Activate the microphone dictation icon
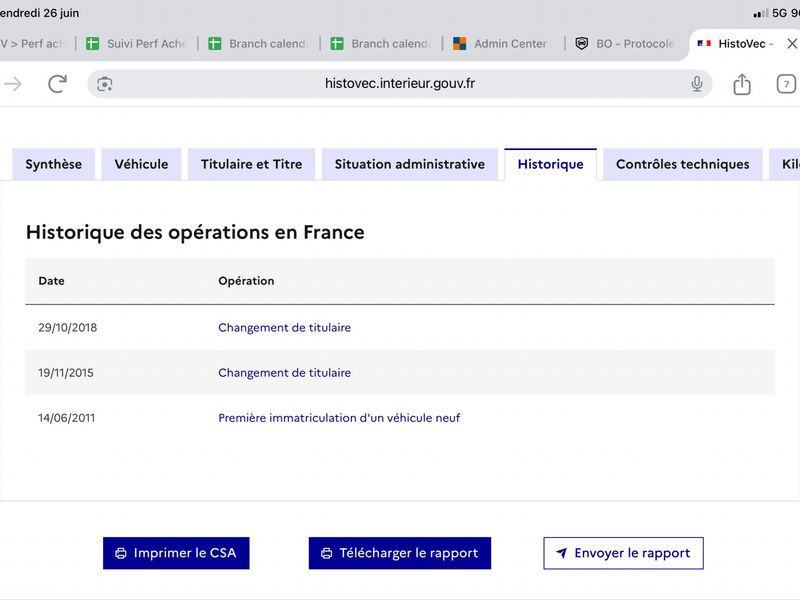The height and width of the screenshot is (600, 800). tap(696, 84)
